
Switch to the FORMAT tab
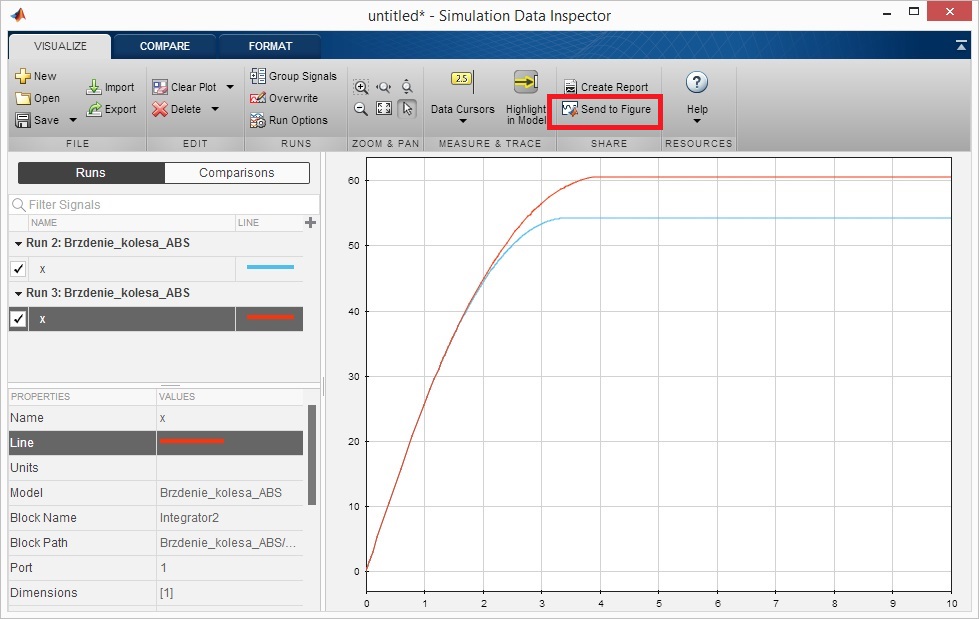270,46
